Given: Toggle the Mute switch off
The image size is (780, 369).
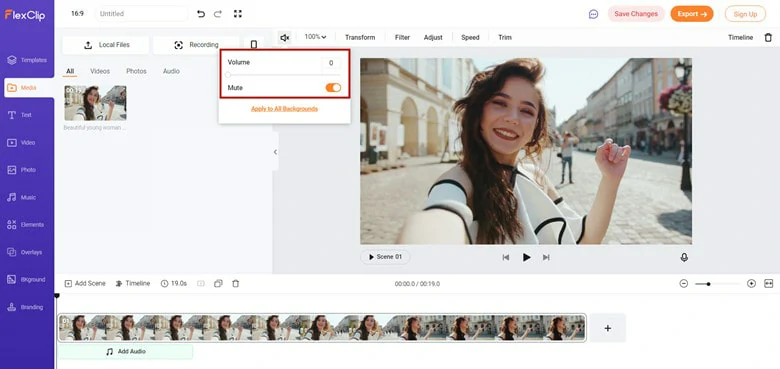Looking at the screenshot, I should tap(333, 88).
